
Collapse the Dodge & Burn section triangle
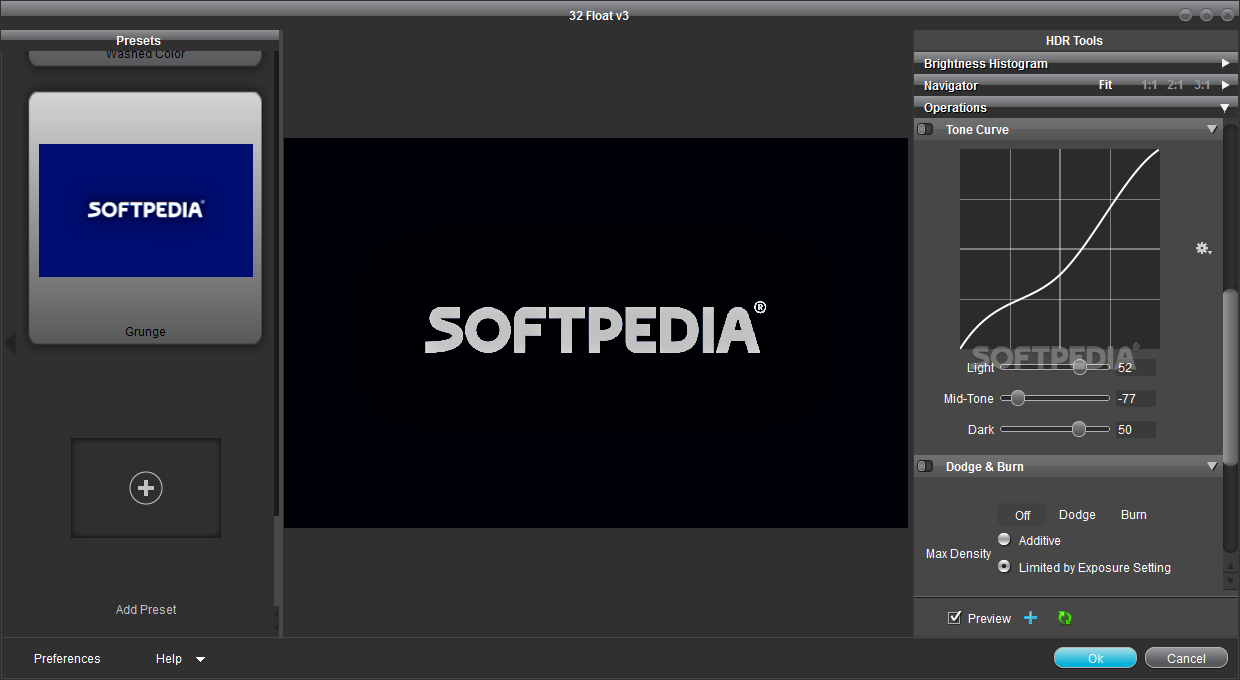click(1212, 466)
